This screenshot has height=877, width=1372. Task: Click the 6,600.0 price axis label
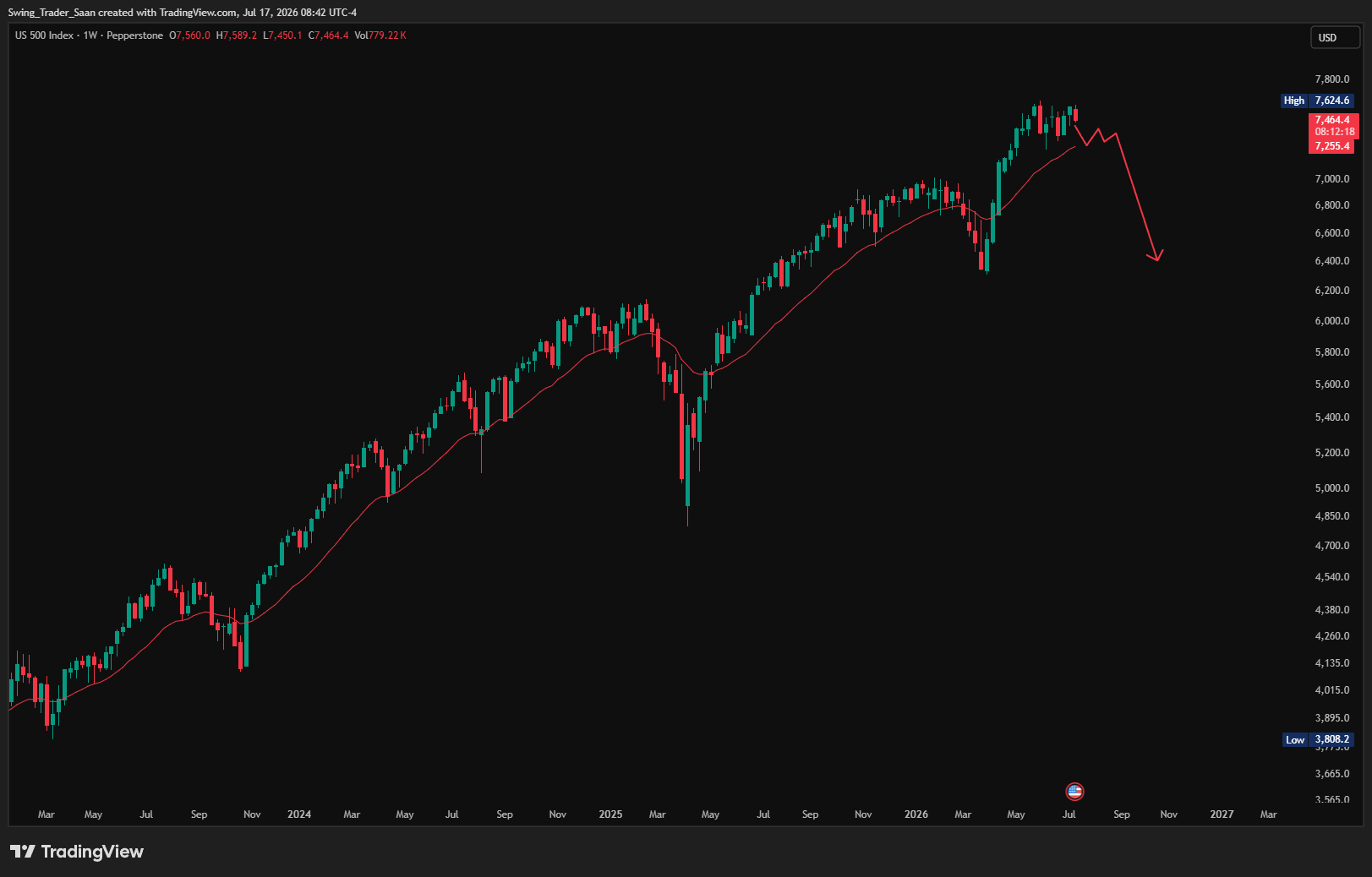1332,233
